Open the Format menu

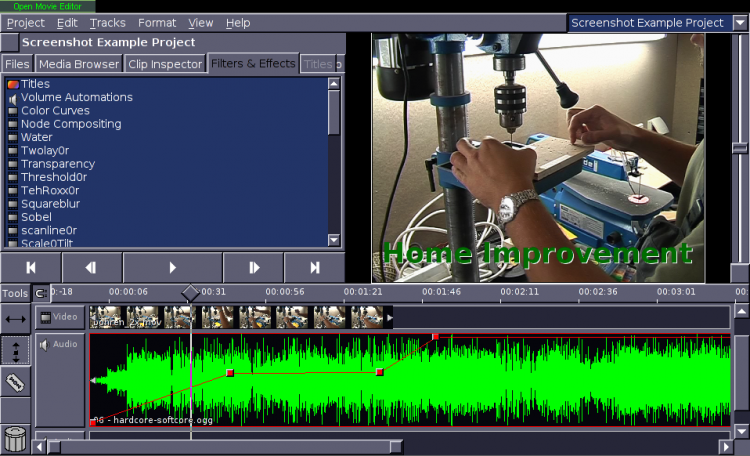pos(157,23)
